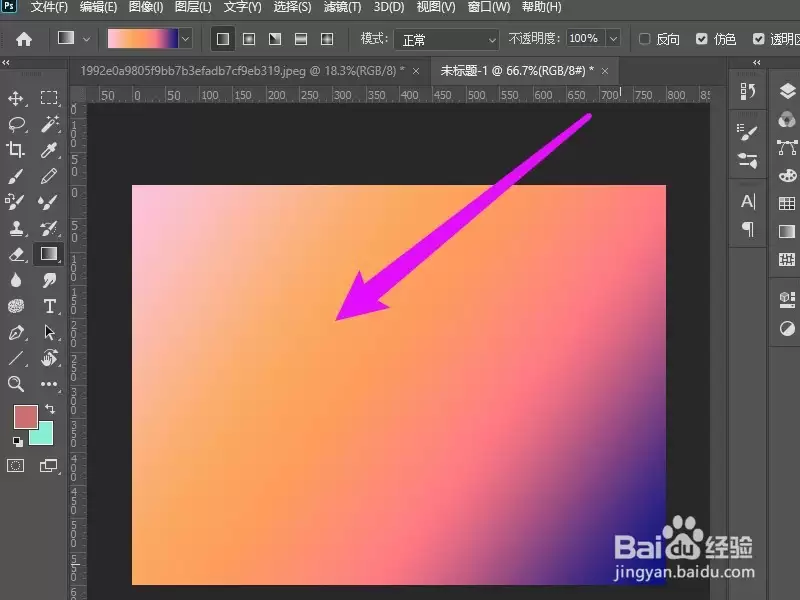Close the jpeg document tab

click(416, 71)
